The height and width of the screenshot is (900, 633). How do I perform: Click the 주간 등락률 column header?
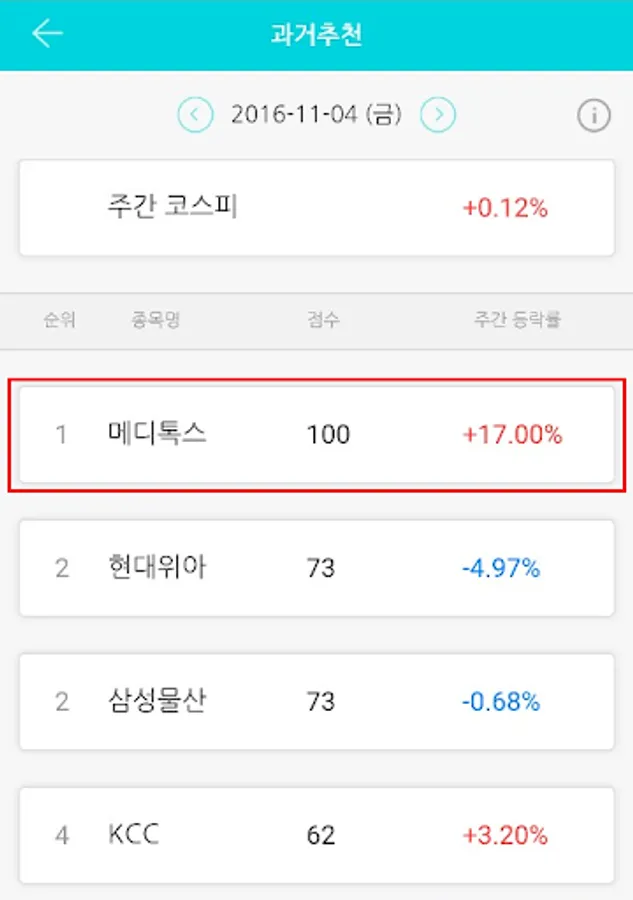(x=517, y=321)
